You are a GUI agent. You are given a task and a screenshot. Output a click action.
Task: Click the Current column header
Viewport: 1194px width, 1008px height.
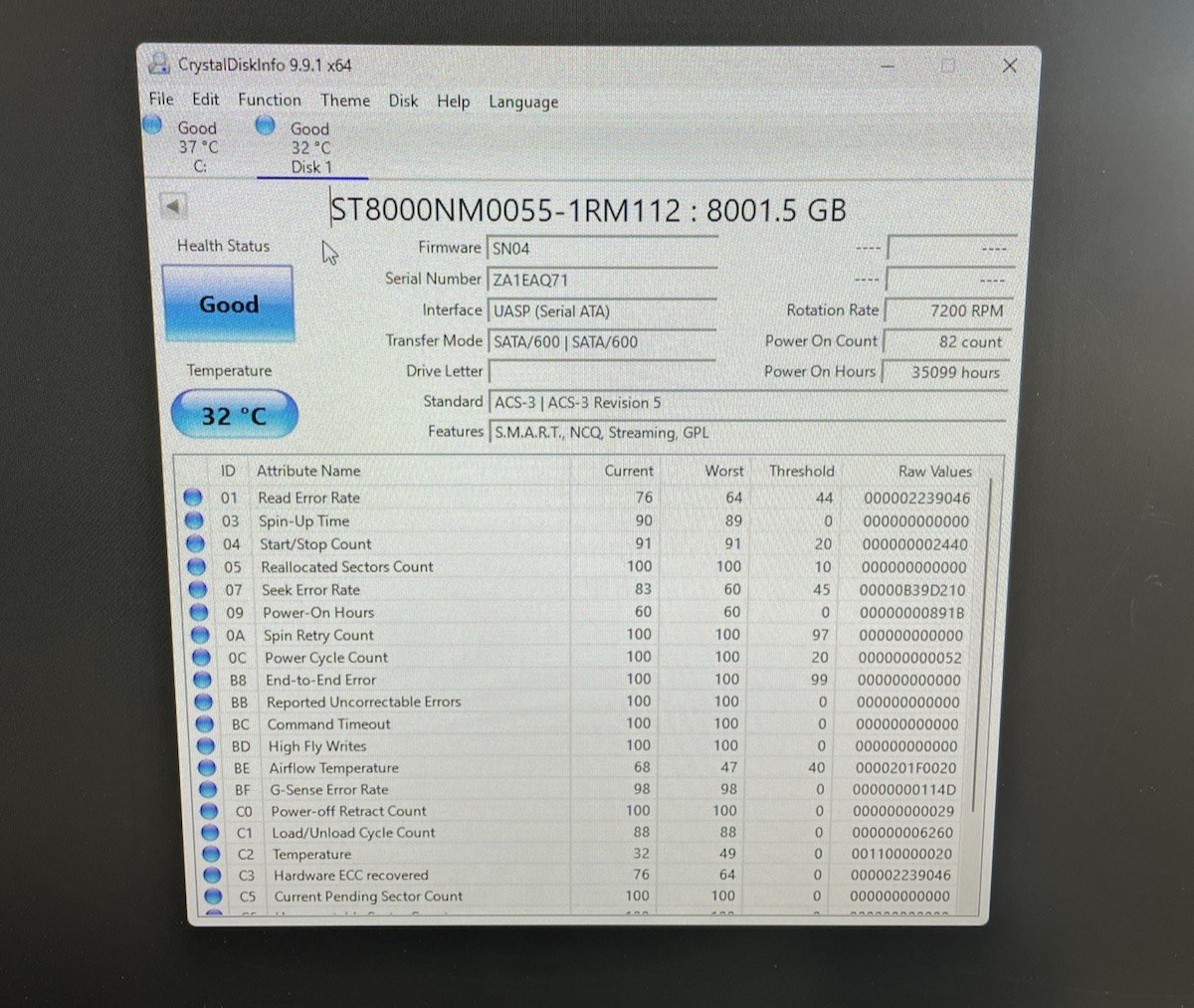[x=629, y=471]
